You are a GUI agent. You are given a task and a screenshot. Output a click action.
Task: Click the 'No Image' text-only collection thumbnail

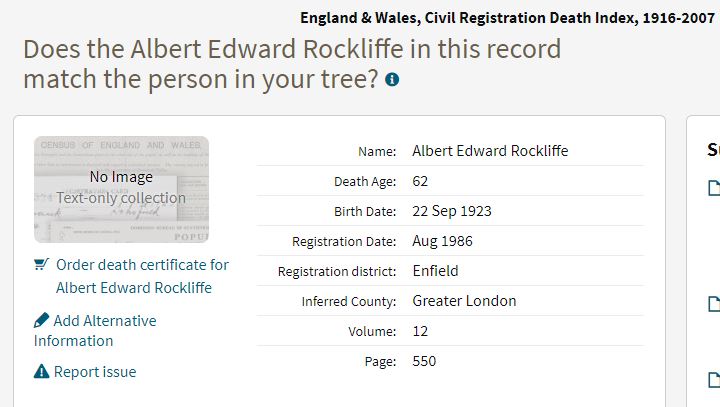pyautogui.click(x=121, y=189)
